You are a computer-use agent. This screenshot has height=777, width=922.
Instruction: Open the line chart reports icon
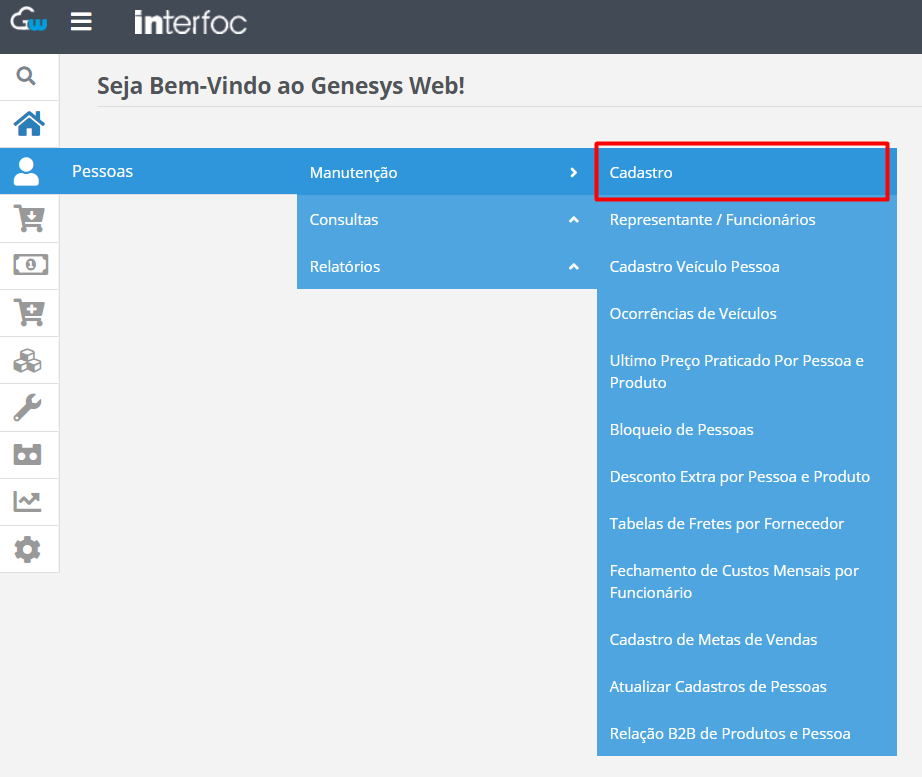coord(28,501)
